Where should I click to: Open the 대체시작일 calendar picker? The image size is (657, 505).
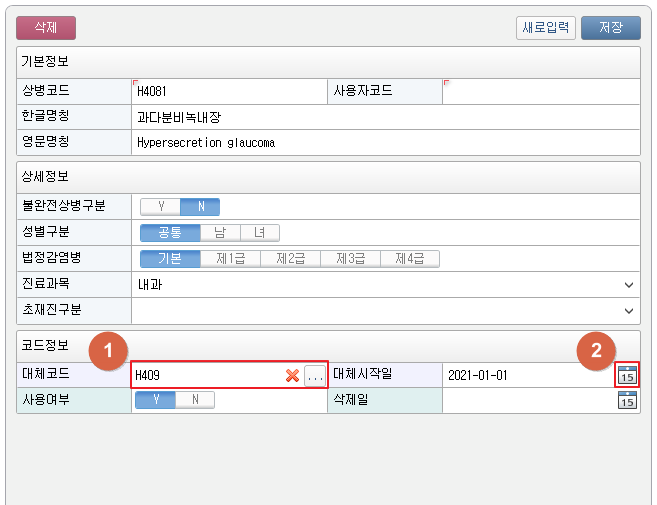coord(627,376)
